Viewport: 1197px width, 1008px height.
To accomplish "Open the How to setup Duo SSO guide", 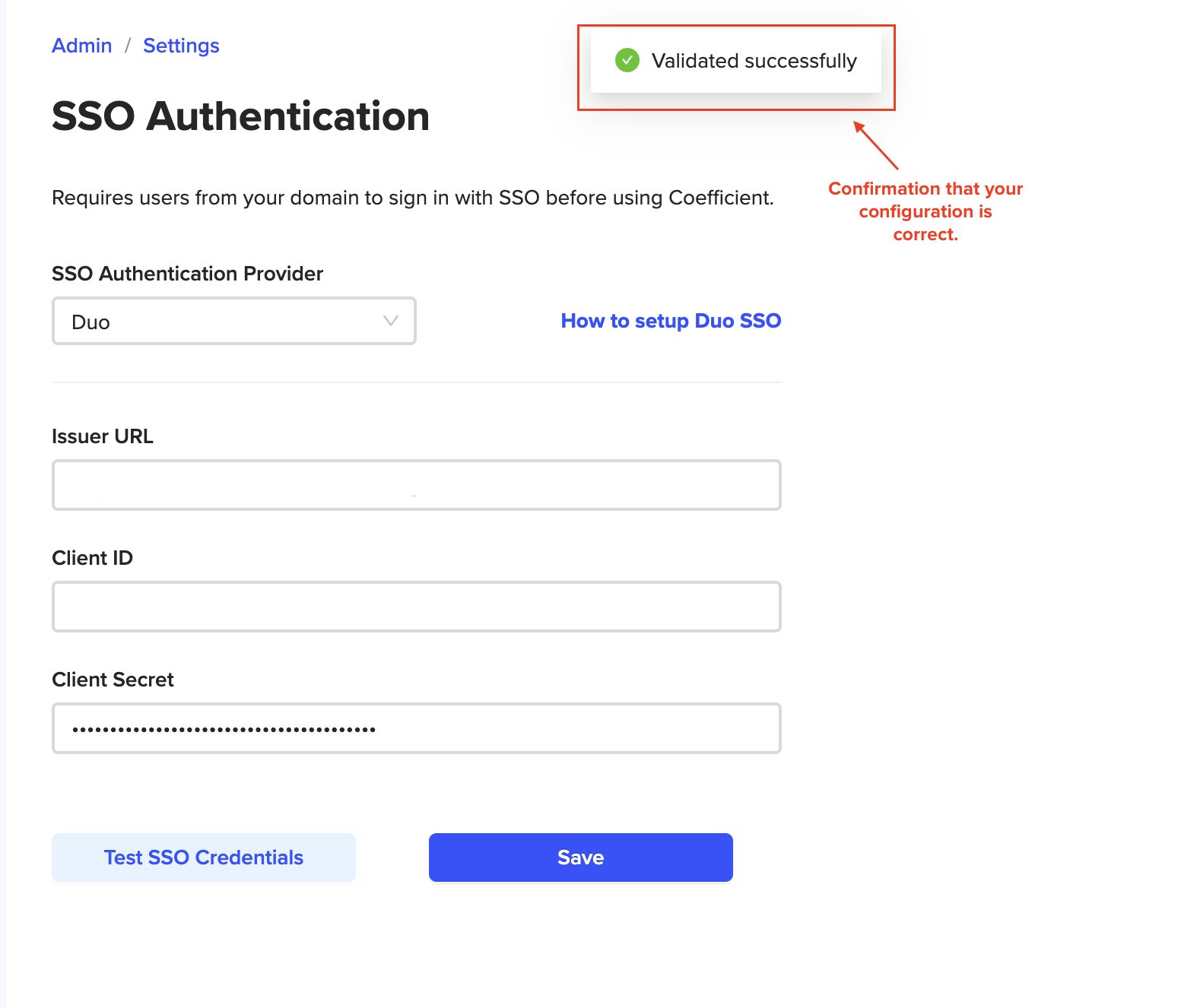I will [x=670, y=321].
